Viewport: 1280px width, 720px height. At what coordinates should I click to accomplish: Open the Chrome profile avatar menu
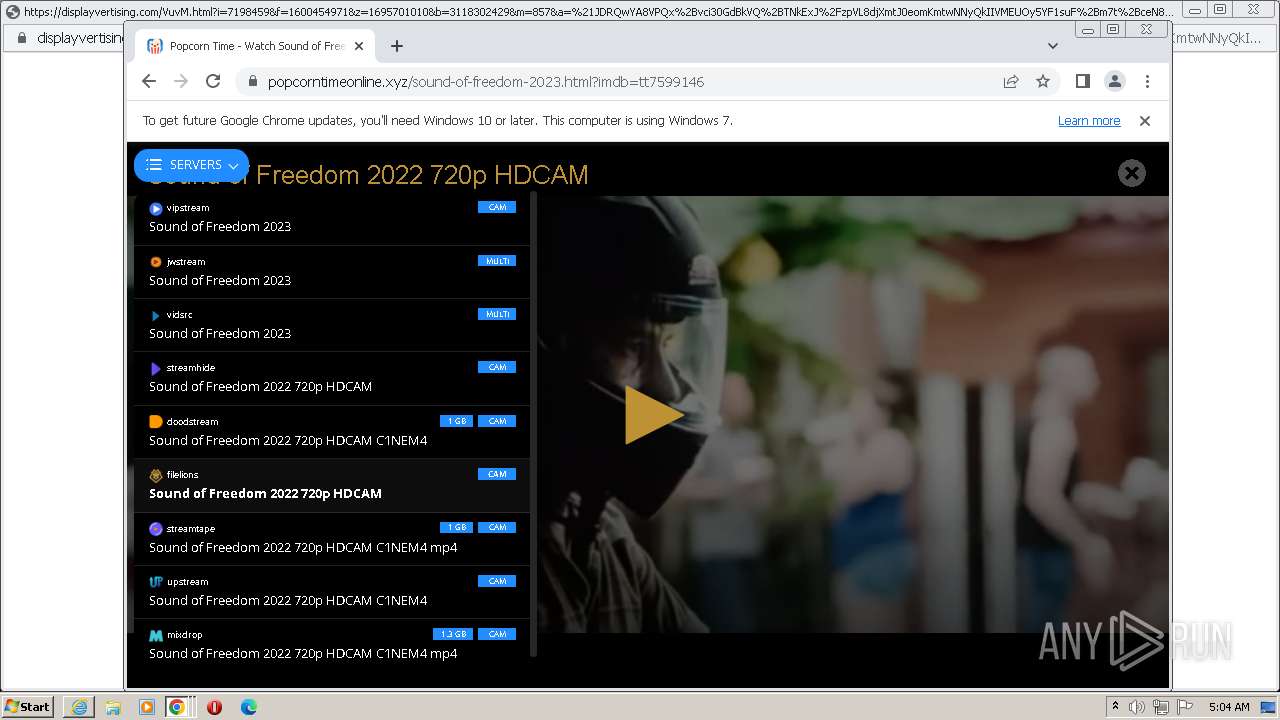coord(1115,81)
